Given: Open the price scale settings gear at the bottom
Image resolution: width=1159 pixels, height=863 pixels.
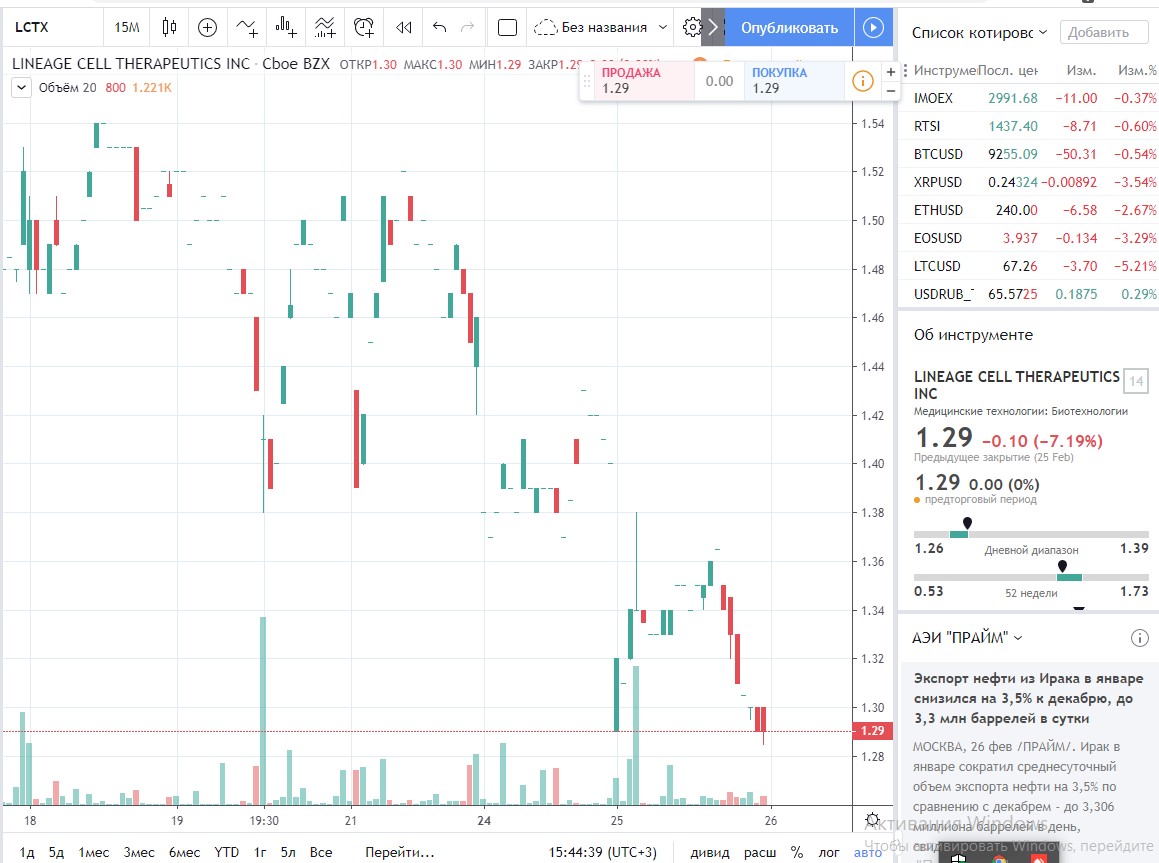Looking at the screenshot, I should coord(872,819).
